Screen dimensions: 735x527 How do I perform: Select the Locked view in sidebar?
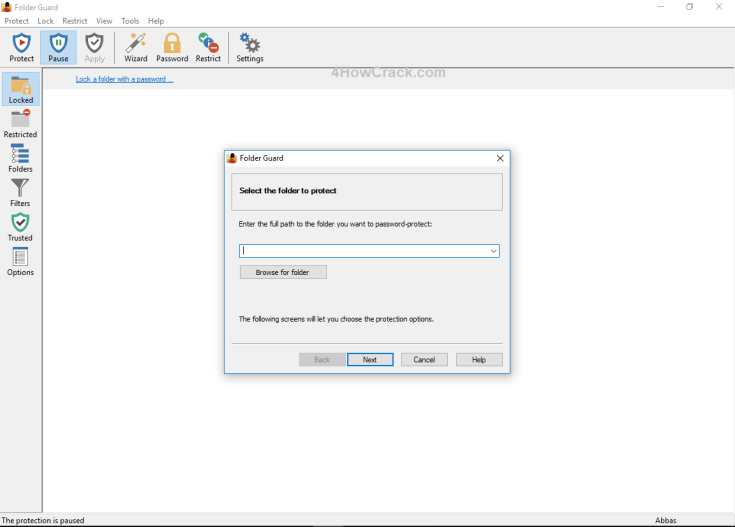click(x=21, y=89)
